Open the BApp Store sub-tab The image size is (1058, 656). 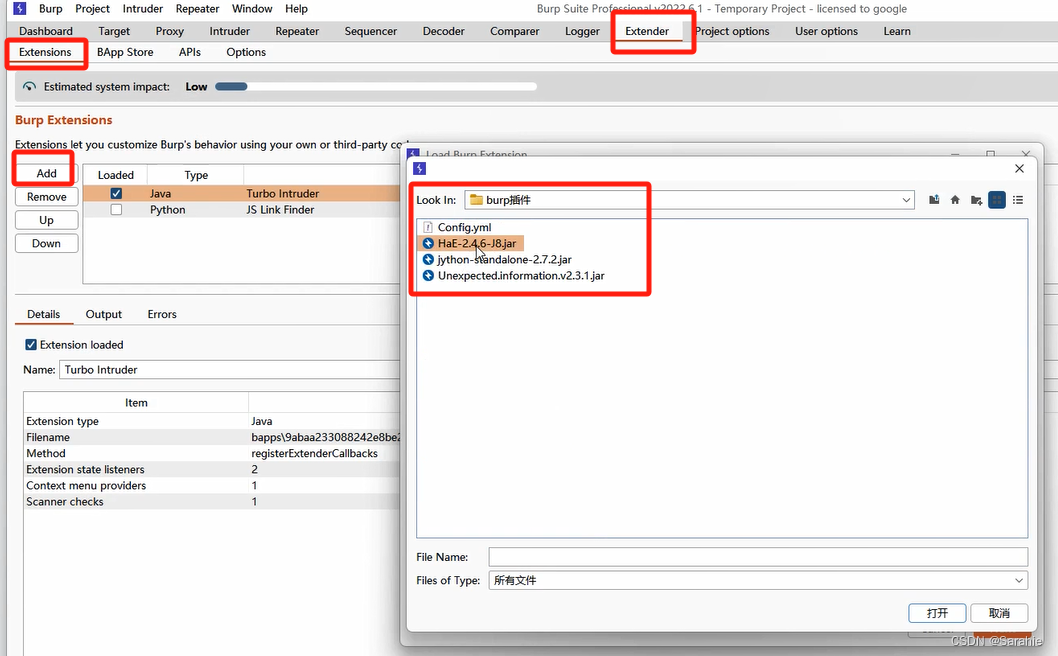pyautogui.click(x=125, y=52)
